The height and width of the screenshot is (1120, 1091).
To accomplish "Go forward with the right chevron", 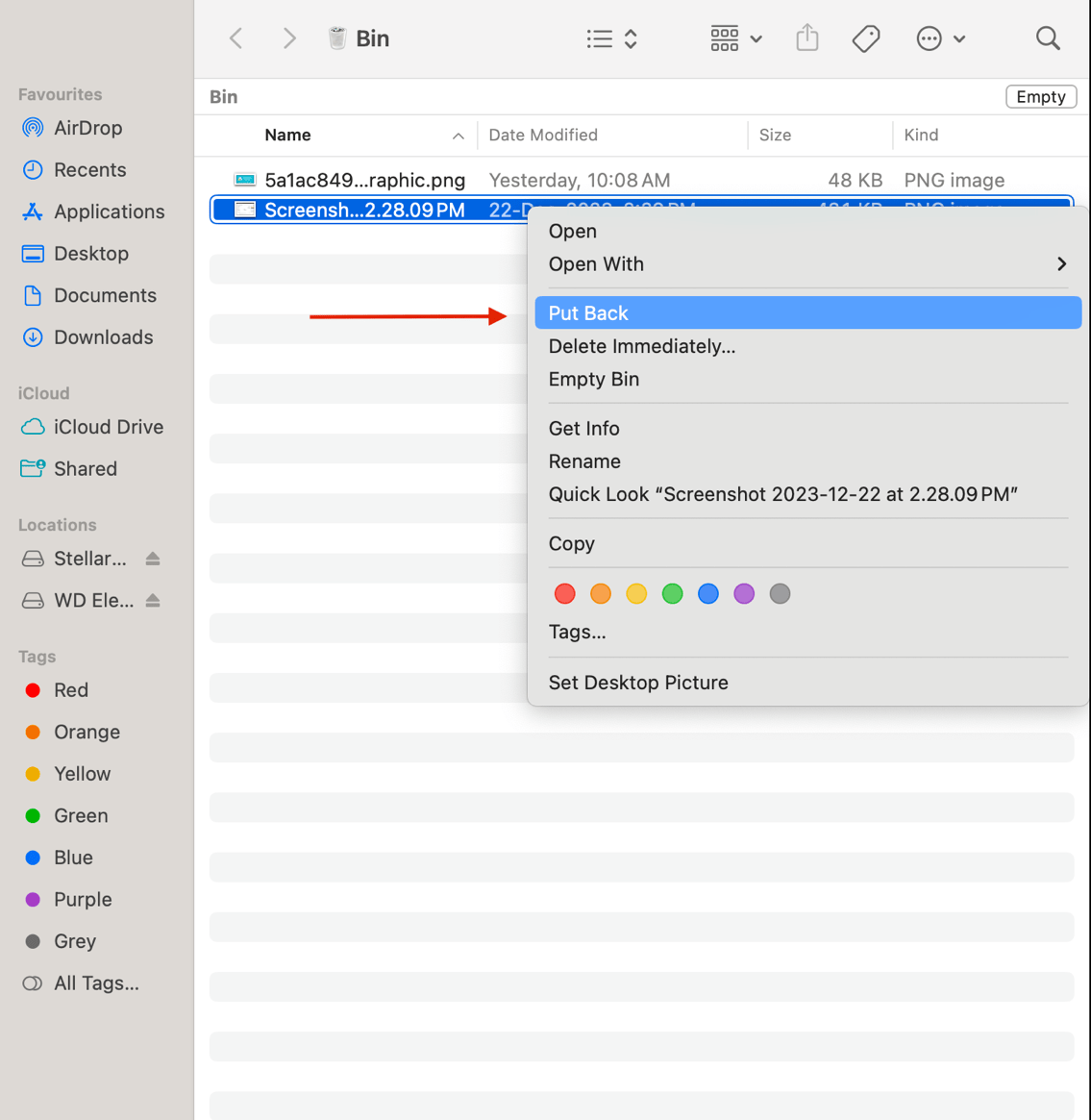I will (288, 38).
